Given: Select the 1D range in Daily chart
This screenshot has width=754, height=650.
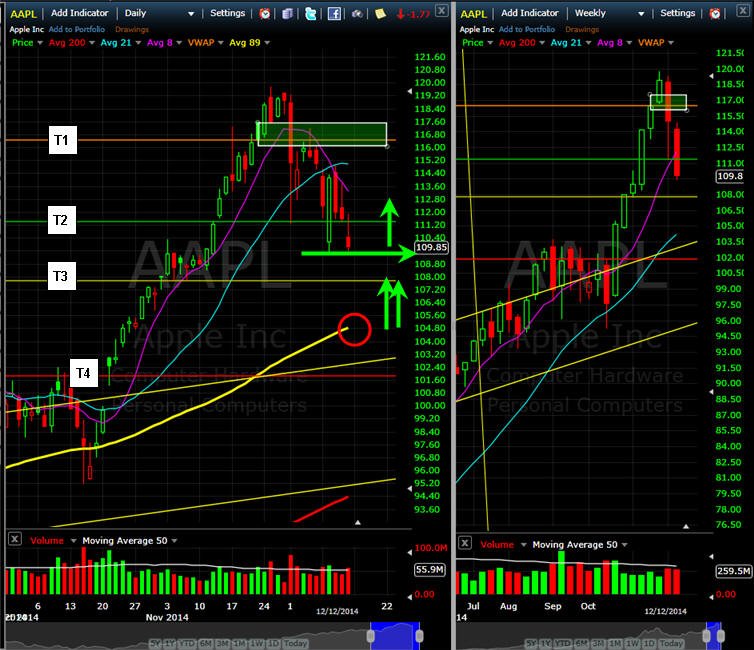Looking at the screenshot, I should [x=273, y=643].
